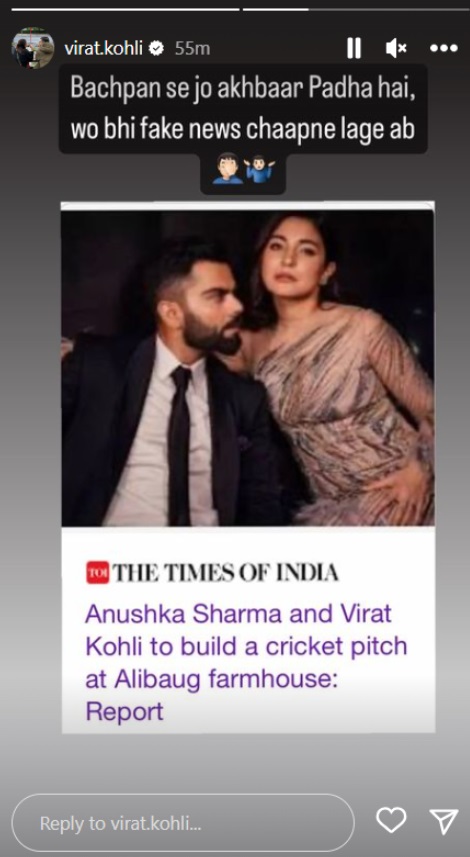Unmute the story audio
Viewport: 470px width, 857px height.
pyautogui.click(x=396, y=49)
